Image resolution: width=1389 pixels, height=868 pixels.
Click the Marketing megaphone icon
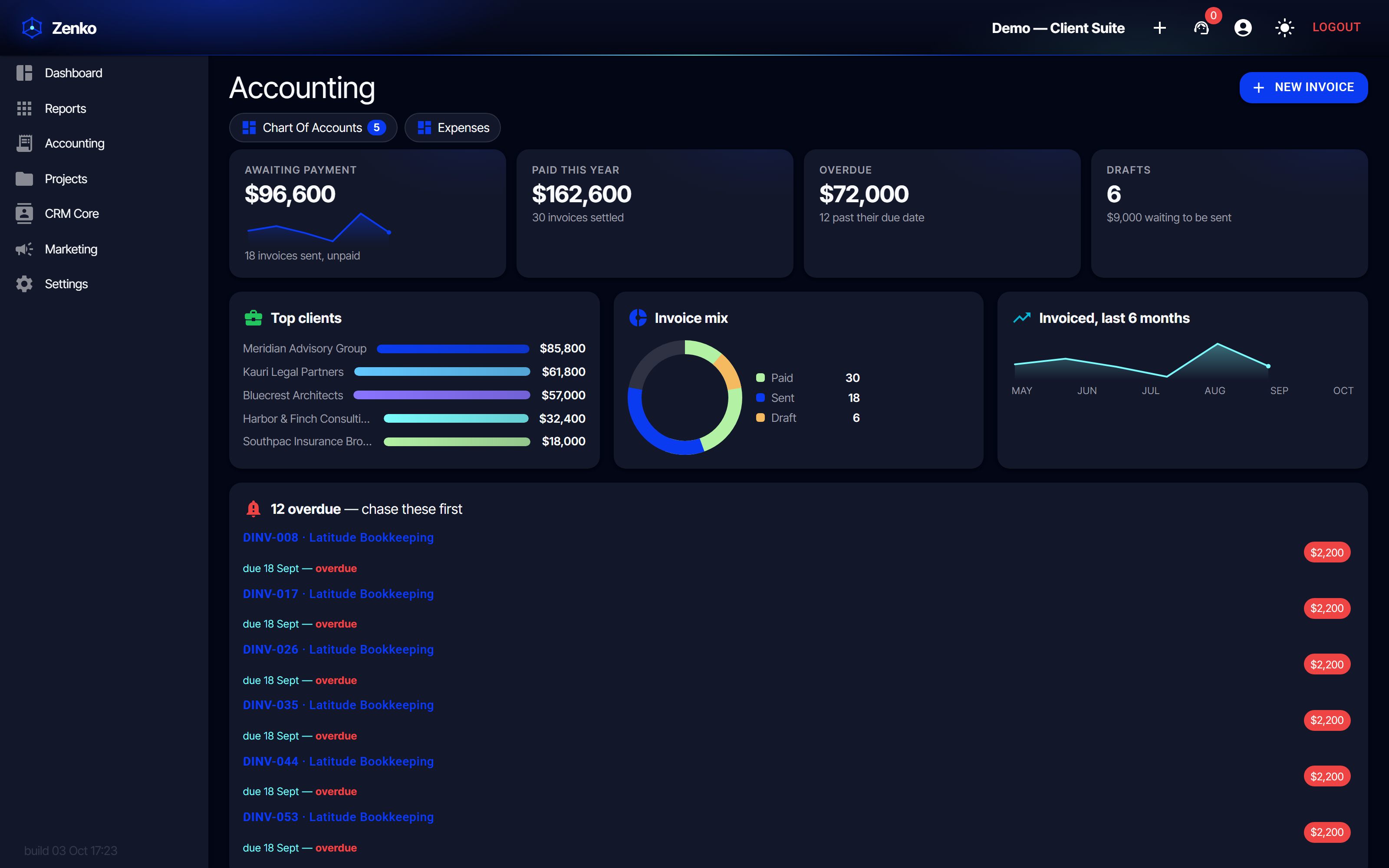(24, 249)
